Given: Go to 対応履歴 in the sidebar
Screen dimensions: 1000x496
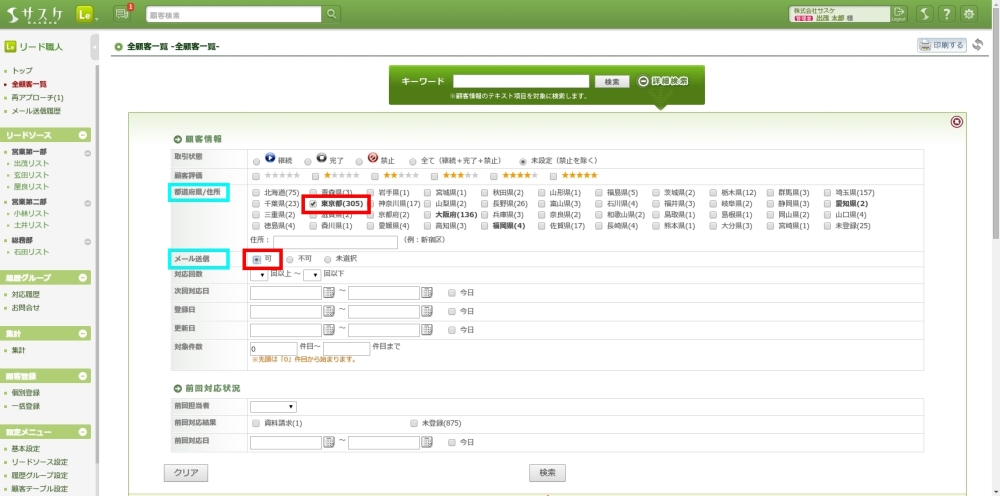Looking at the screenshot, I should click(26, 295).
